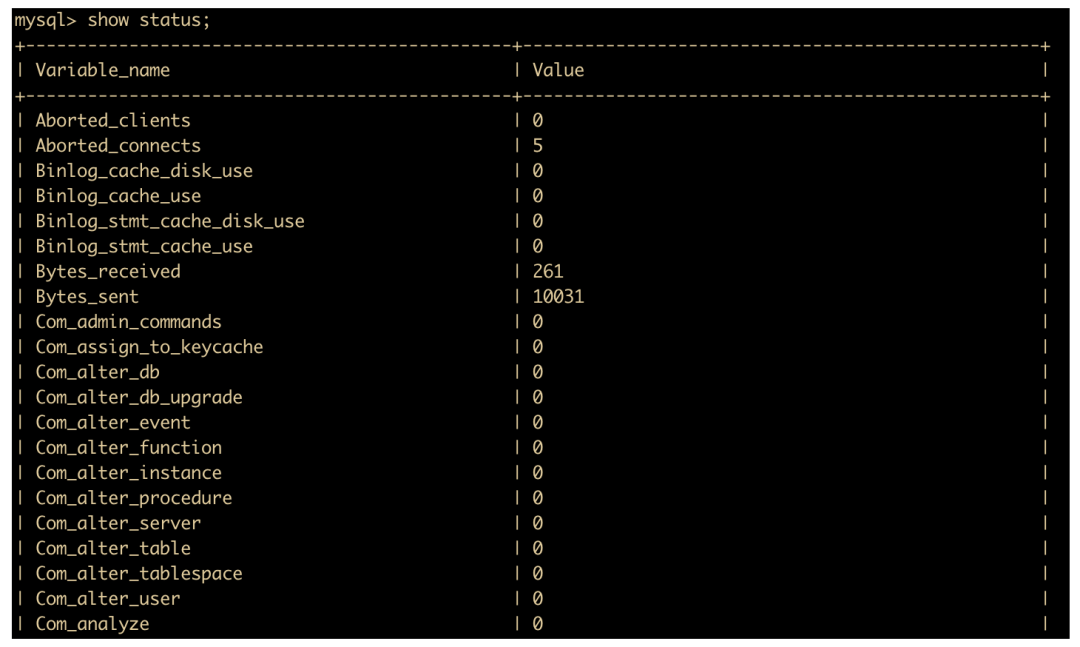Click the Value column header
This screenshot has height=647, width=1080.
point(558,70)
